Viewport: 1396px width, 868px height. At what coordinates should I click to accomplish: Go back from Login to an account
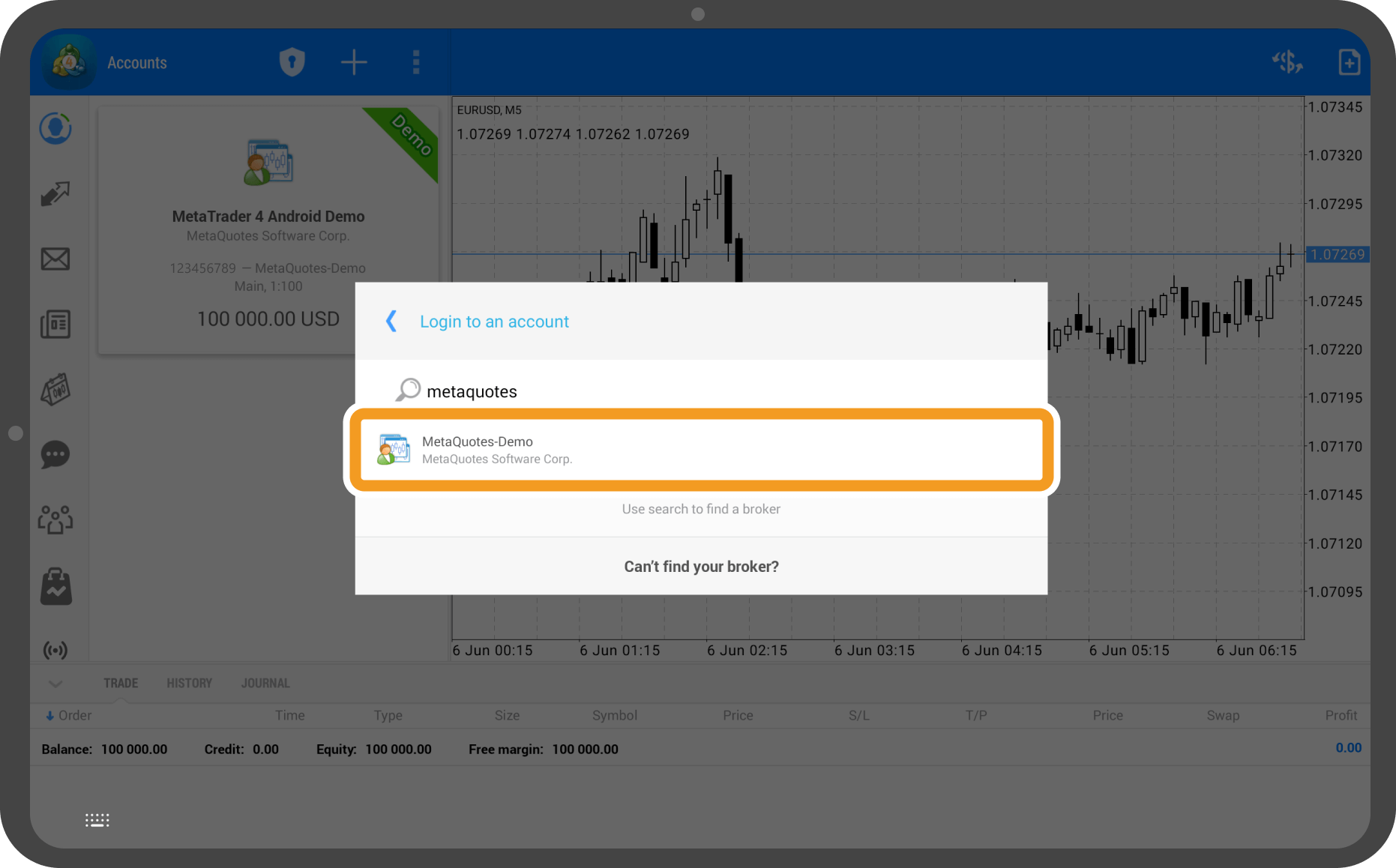pyautogui.click(x=391, y=321)
